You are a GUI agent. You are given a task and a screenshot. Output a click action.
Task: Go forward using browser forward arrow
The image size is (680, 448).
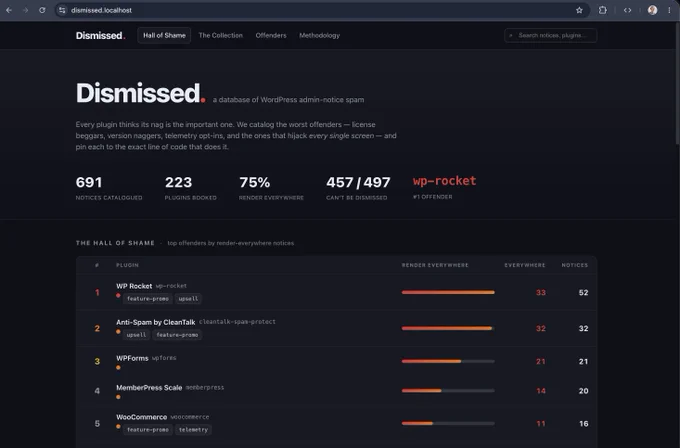25,10
